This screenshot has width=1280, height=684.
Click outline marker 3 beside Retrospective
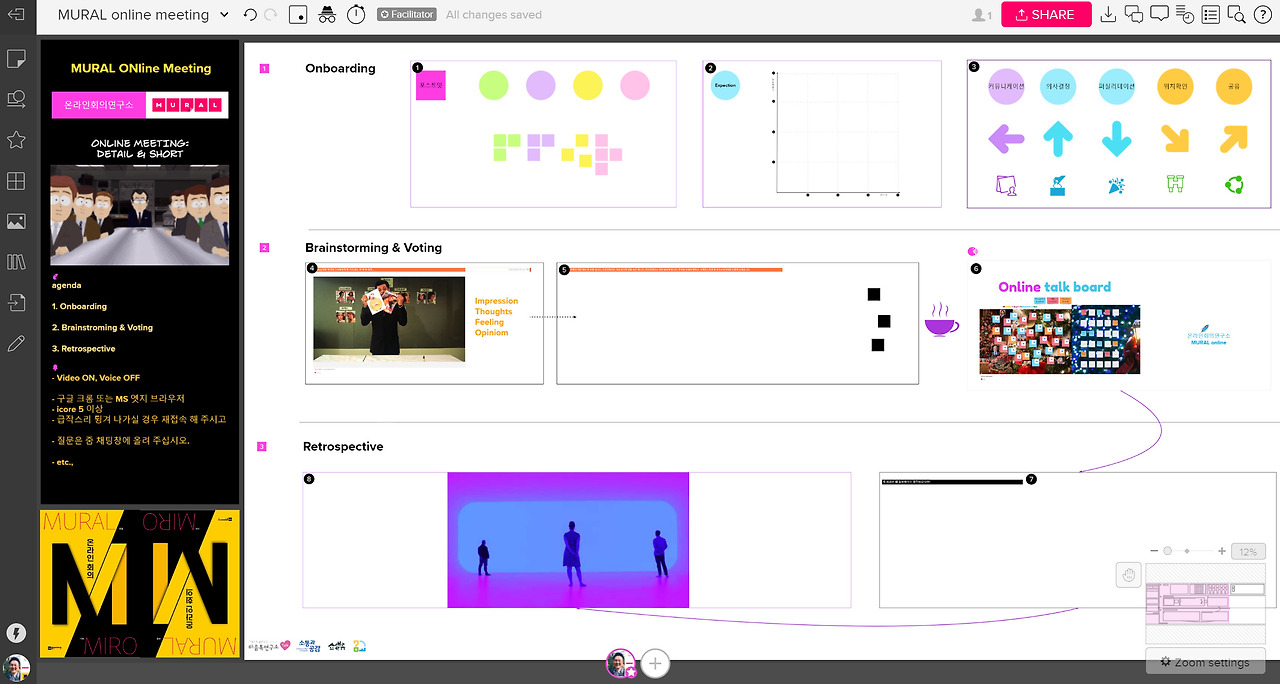262,447
